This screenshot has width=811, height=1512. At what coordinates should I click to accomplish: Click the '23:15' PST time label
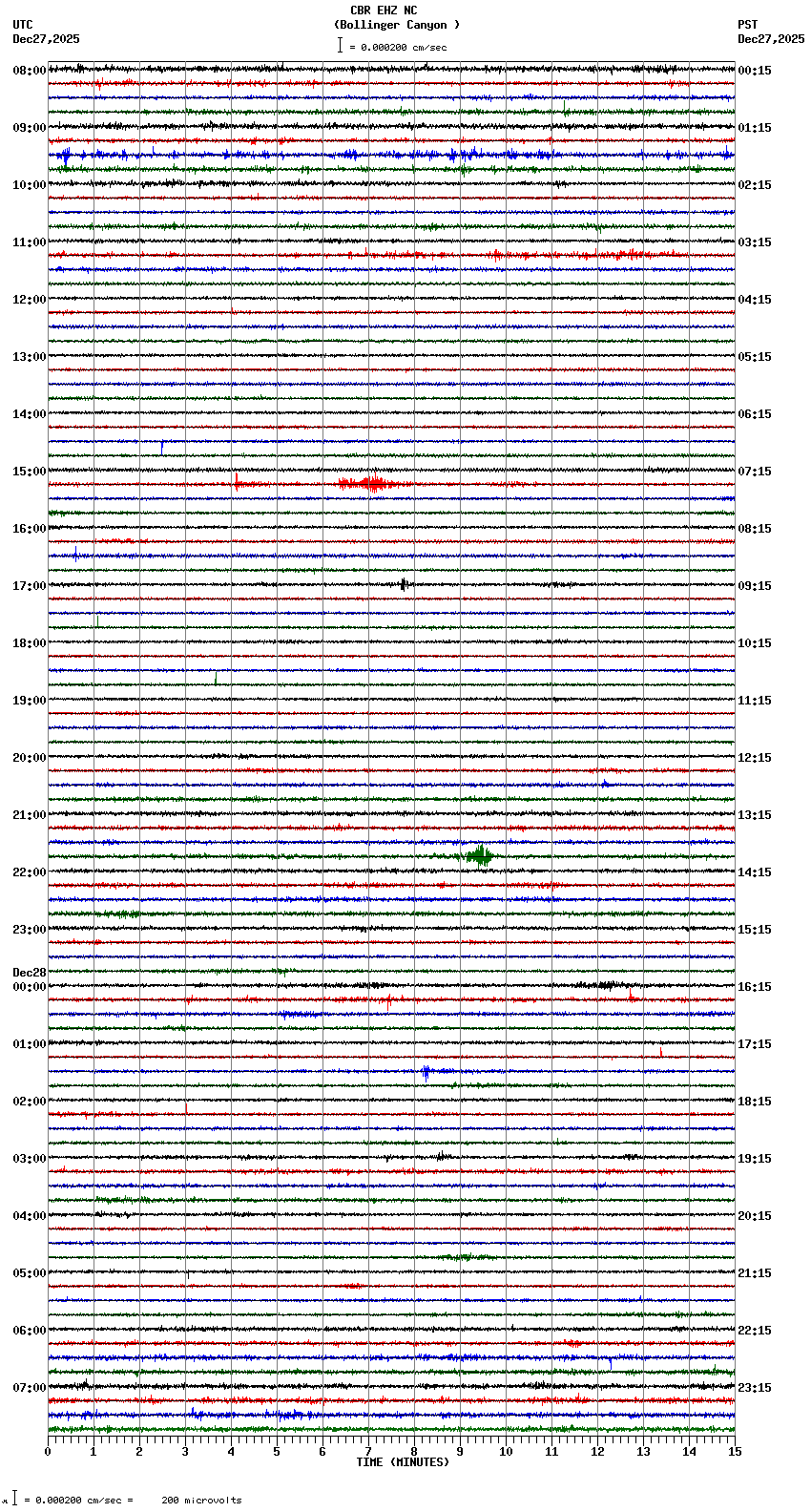(755, 1388)
